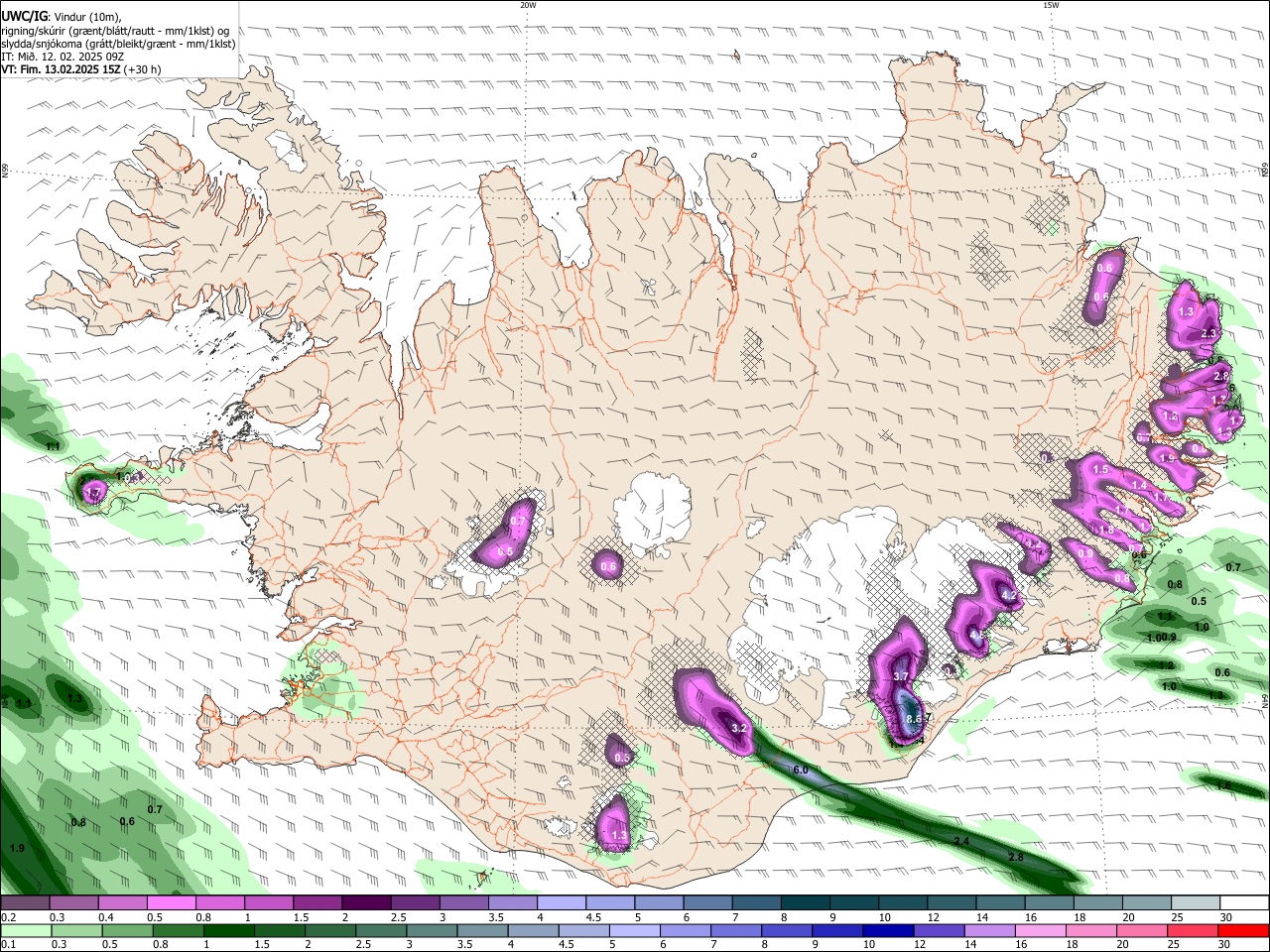Click the "0.1" label on the lower legend
This screenshot has width=1270, height=952.
[8, 945]
